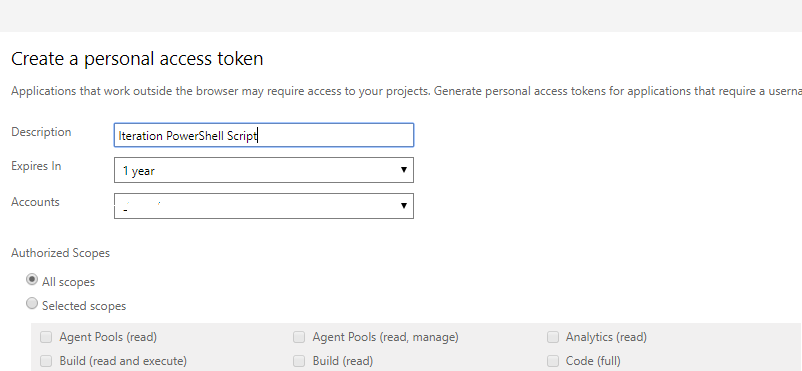Click the All scopes label
802x371 pixels.
(x=69, y=282)
